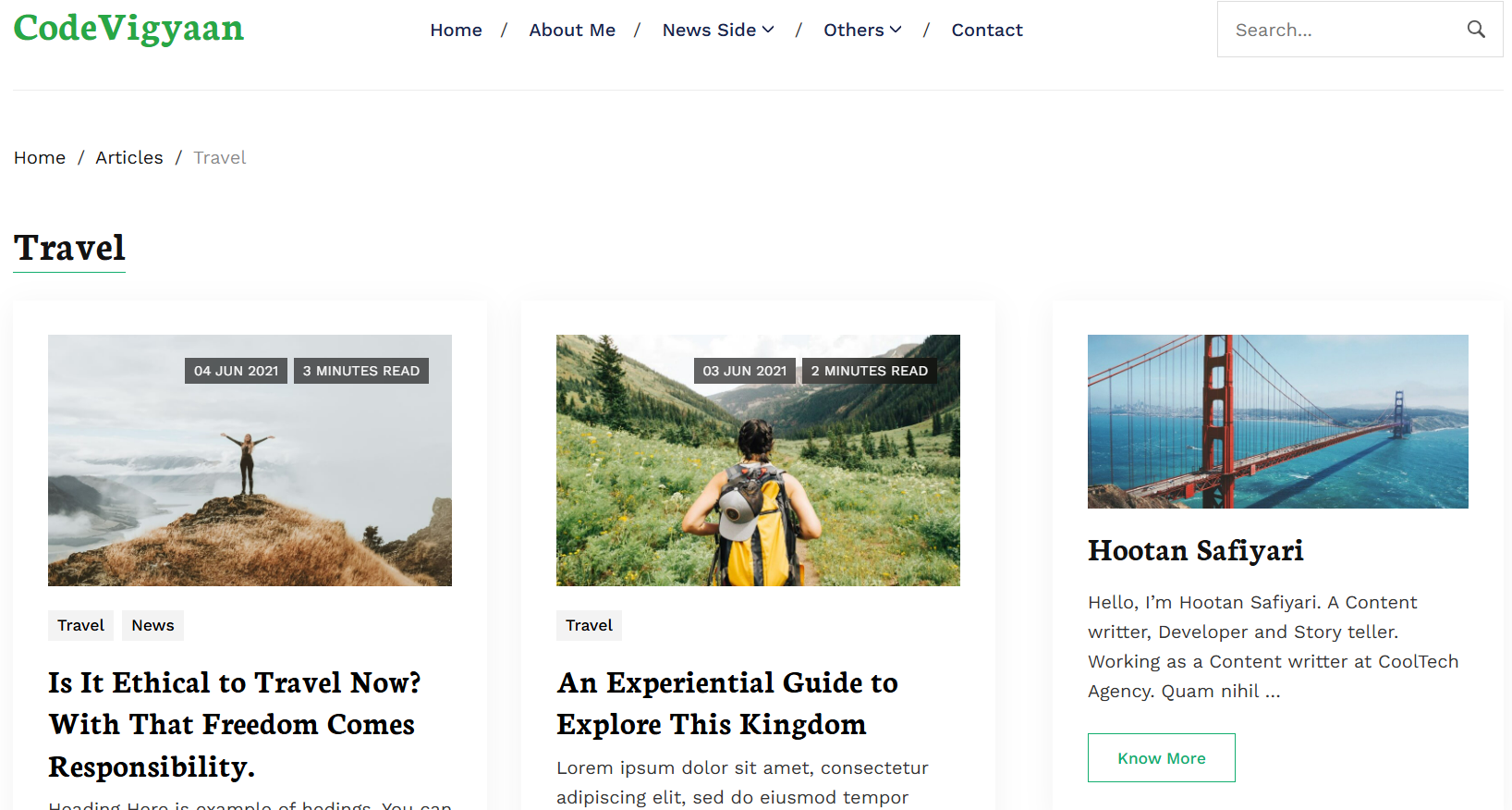Viewport: 1512px width, 810px height.
Task: Expand the News Side dropdown menu
Action: [717, 31]
